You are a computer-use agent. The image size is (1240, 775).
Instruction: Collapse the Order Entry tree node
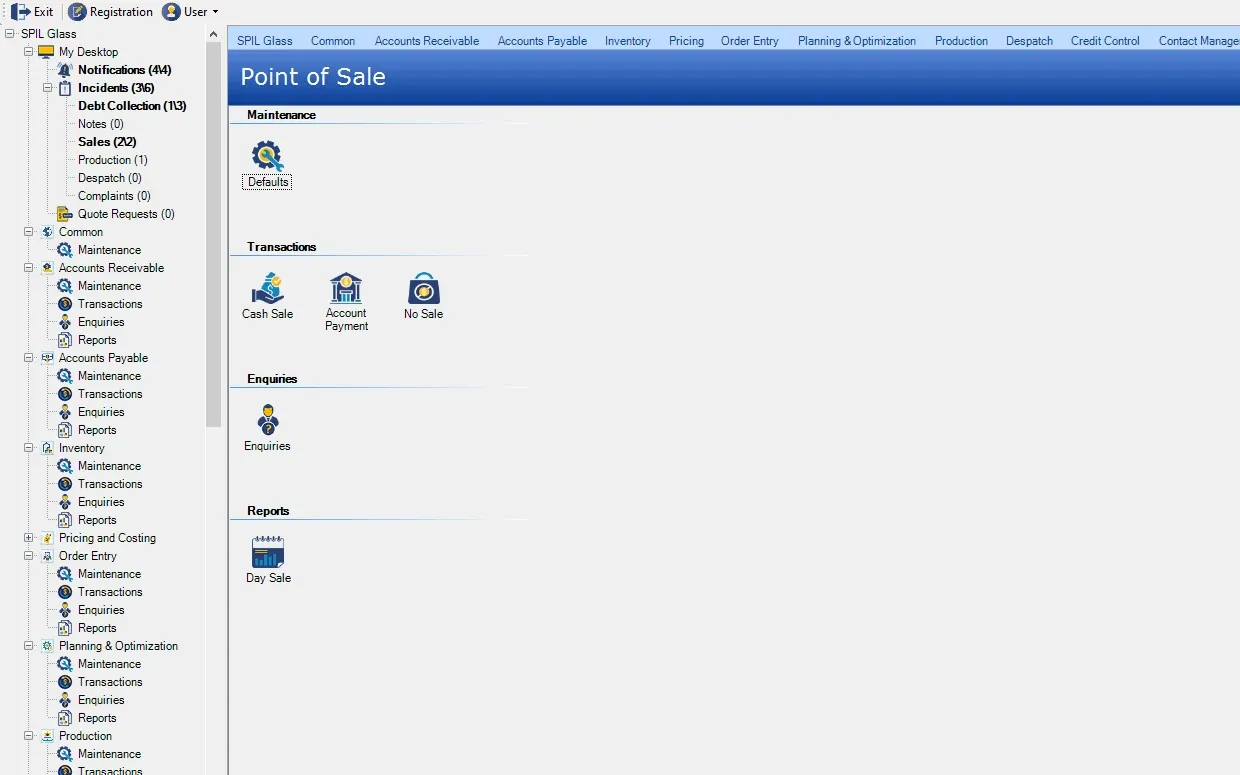pos(29,556)
